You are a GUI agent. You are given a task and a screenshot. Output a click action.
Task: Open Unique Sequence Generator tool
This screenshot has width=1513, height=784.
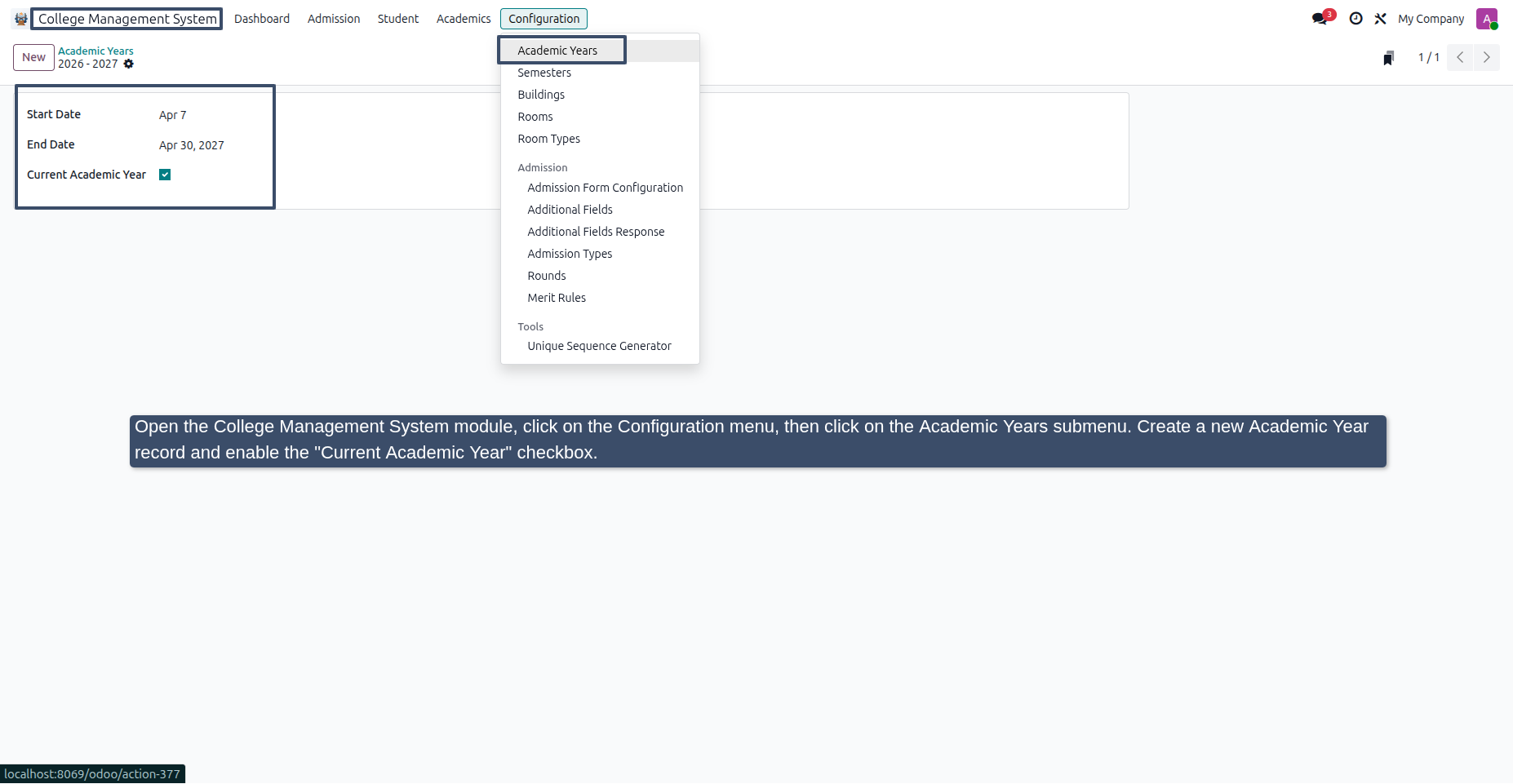(x=600, y=346)
